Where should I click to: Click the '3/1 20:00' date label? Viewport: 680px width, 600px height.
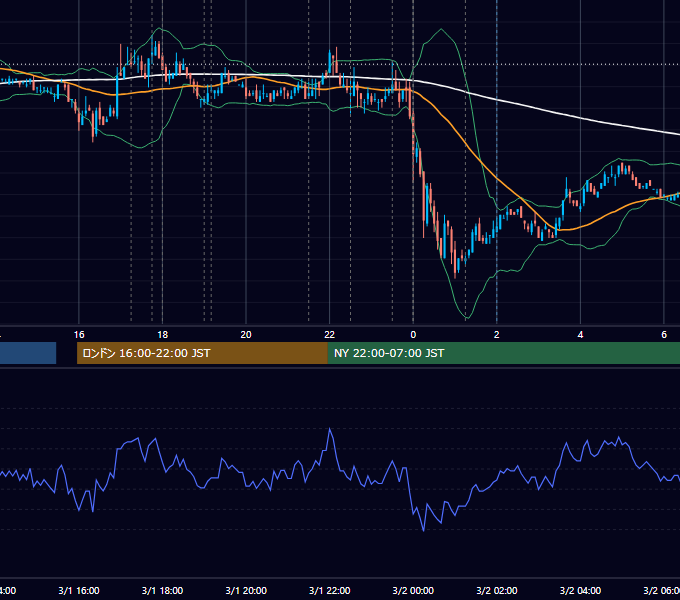(x=246, y=590)
